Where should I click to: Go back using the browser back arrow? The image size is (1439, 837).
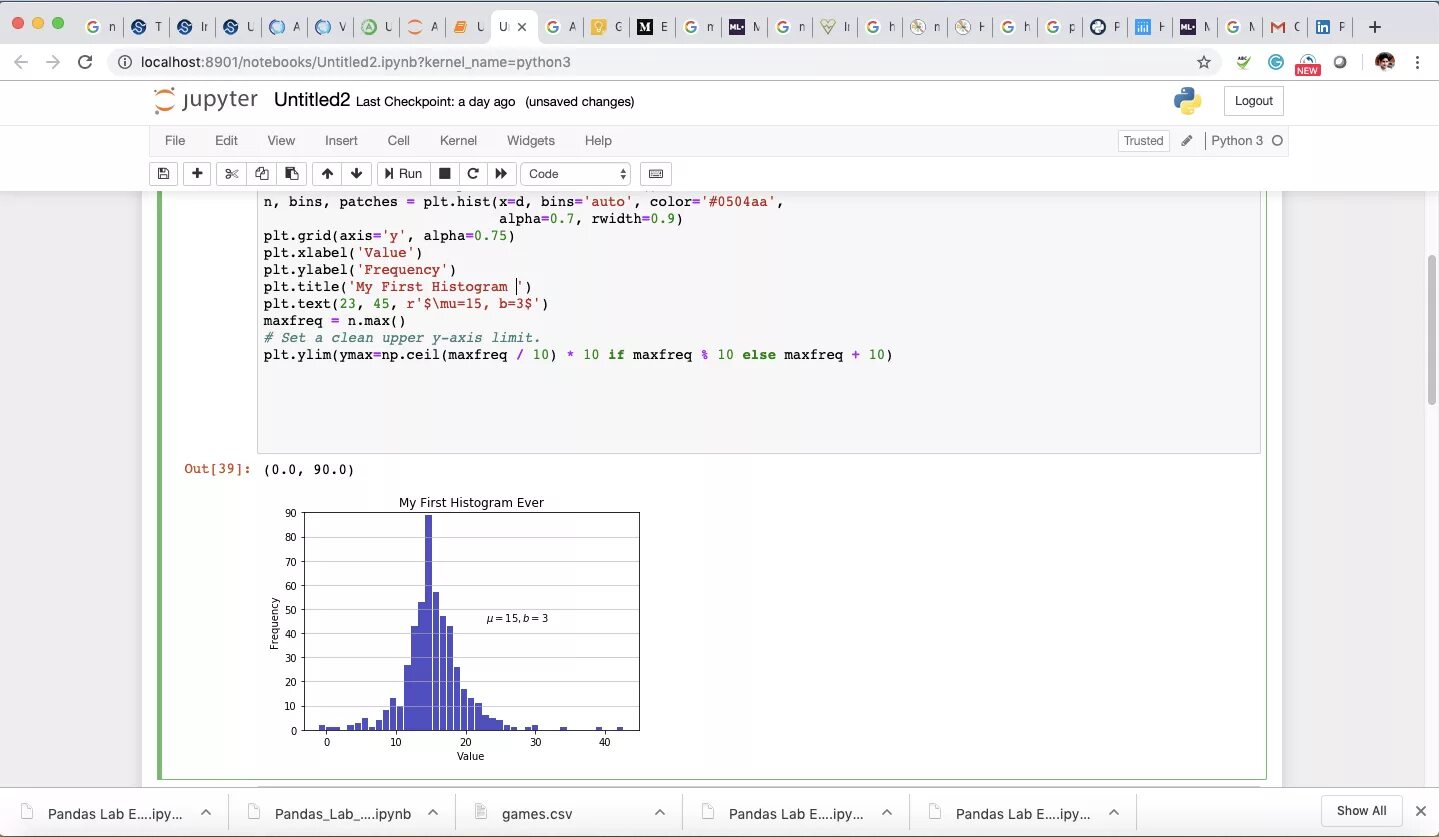pos(23,62)
